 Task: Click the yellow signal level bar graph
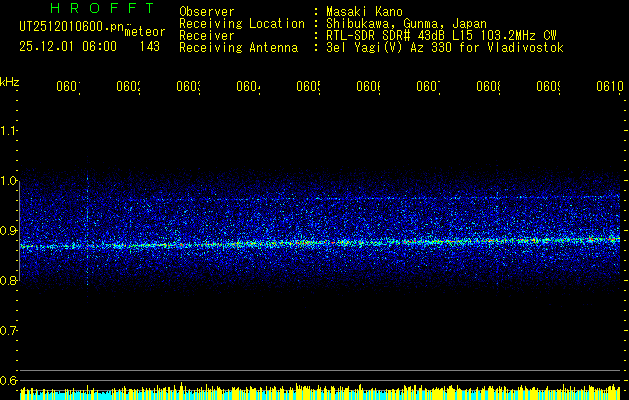tap(320, 391)
